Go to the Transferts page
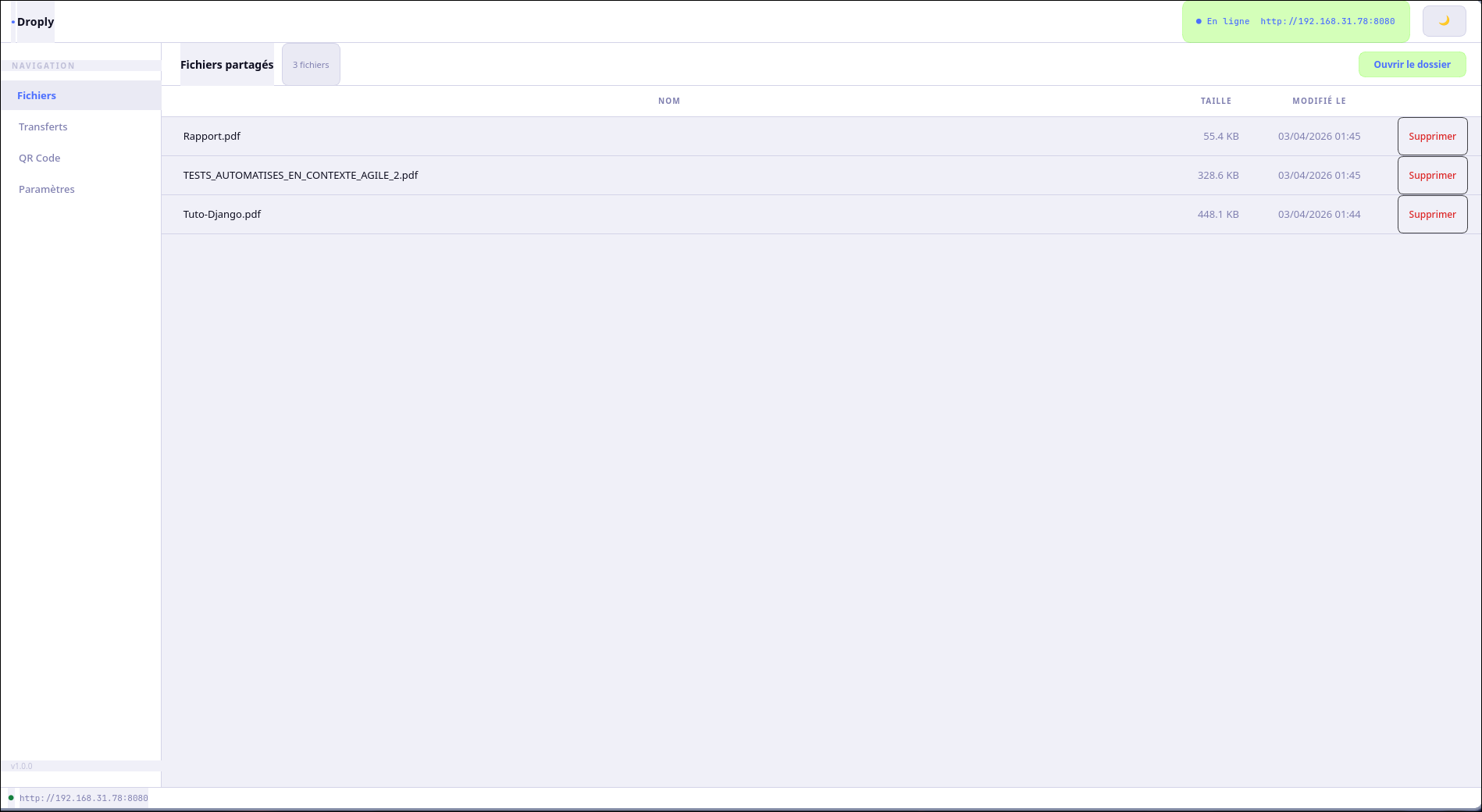Image resolution: width=1482 pixels, height=812 pixels. pos(80,126)
